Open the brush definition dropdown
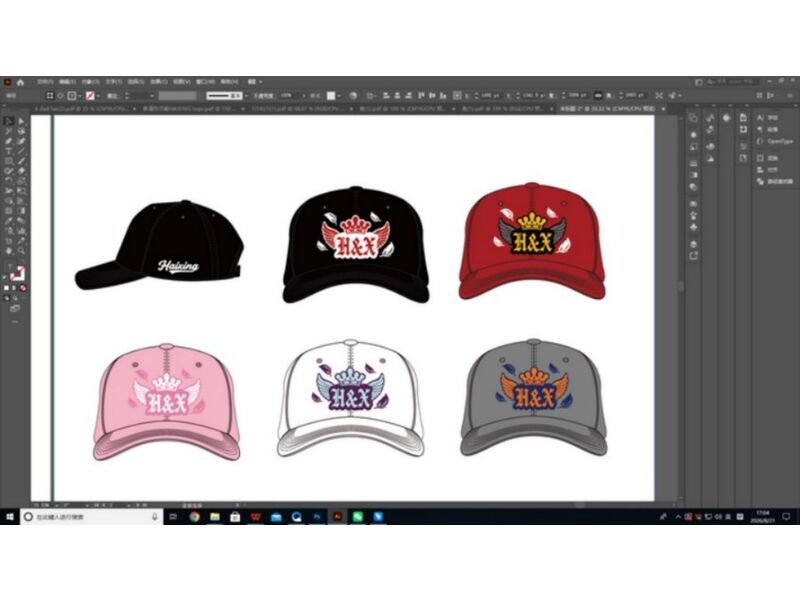Screen dimensions: 800x600 tap(246, 95)
